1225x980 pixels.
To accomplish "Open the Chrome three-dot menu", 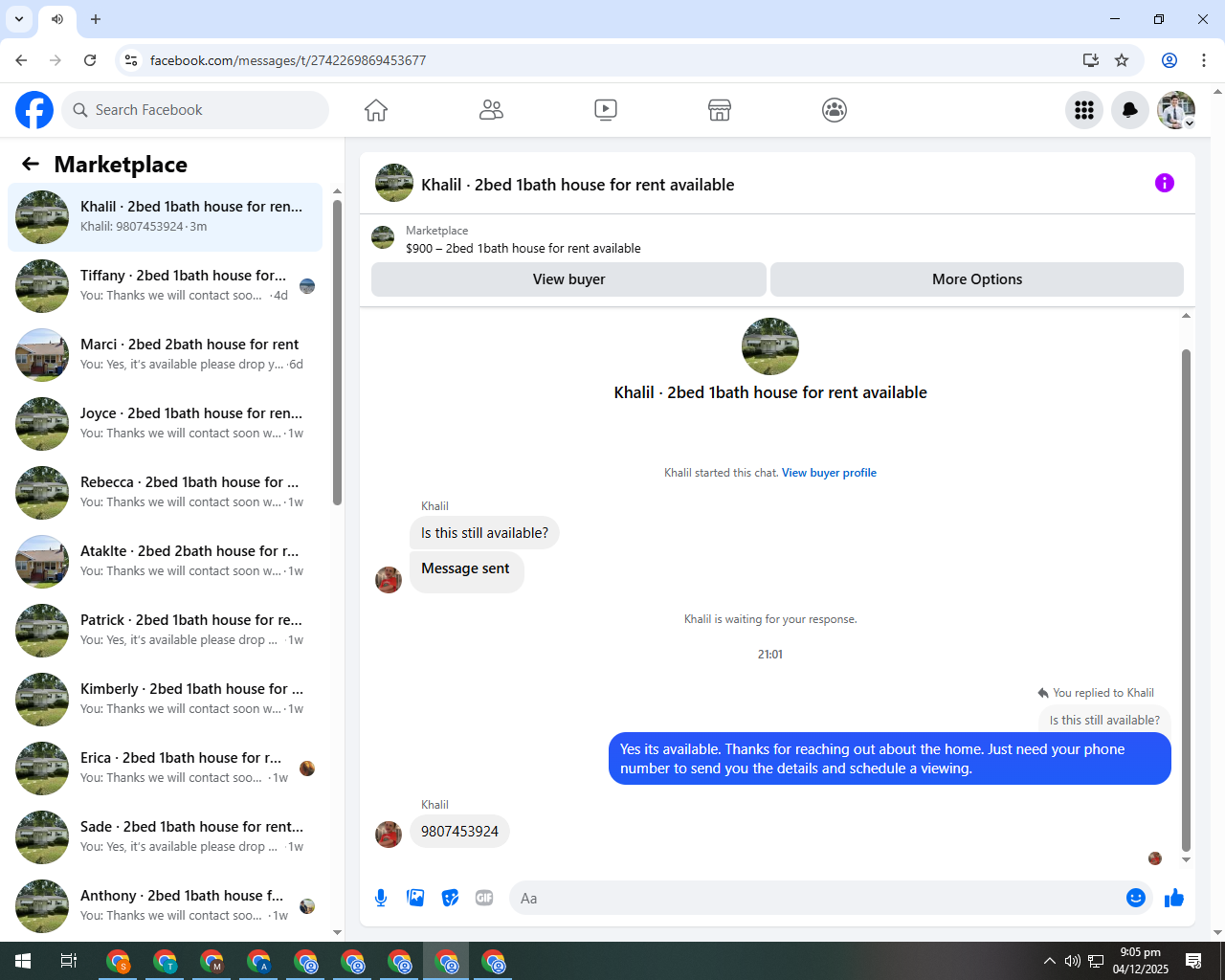I will pyautogui.click(x=1204, y=60).
